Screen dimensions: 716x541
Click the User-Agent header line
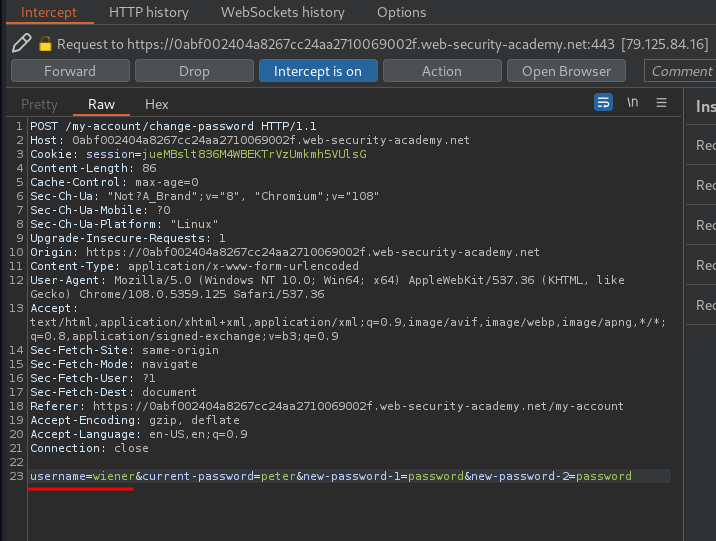tap(327, 287)
